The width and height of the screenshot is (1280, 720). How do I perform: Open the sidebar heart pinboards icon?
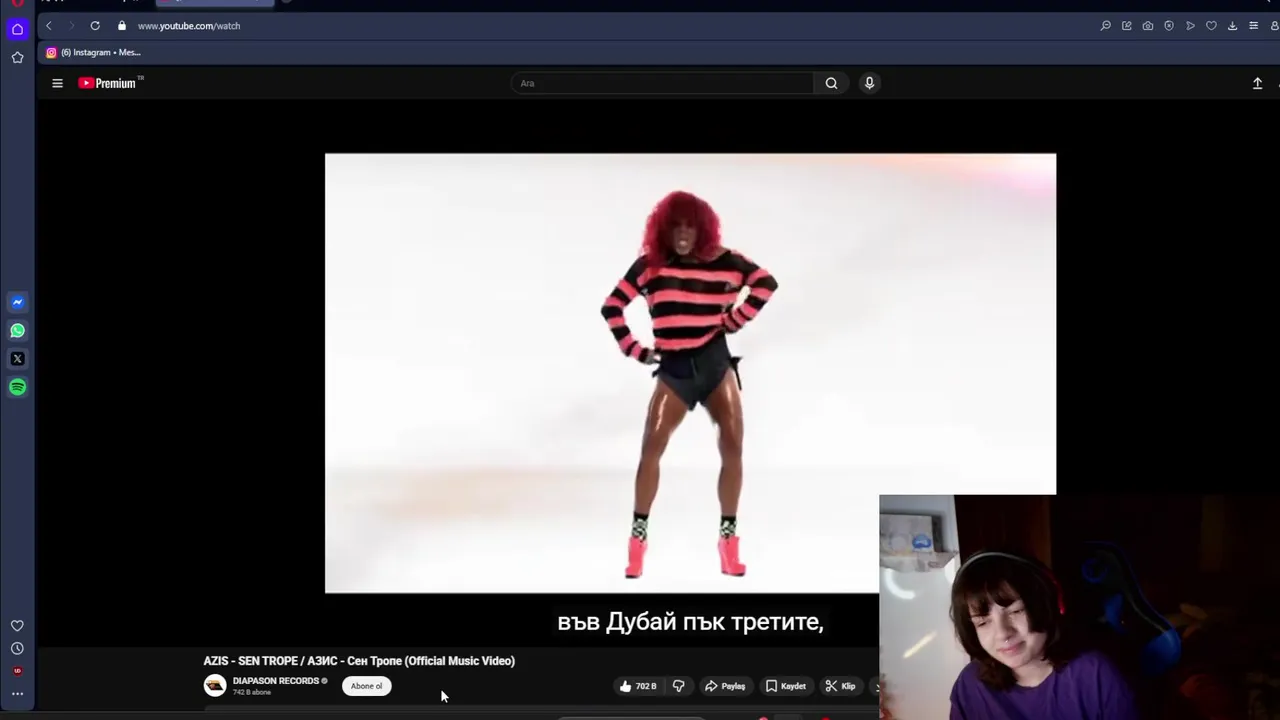(17, 626)
